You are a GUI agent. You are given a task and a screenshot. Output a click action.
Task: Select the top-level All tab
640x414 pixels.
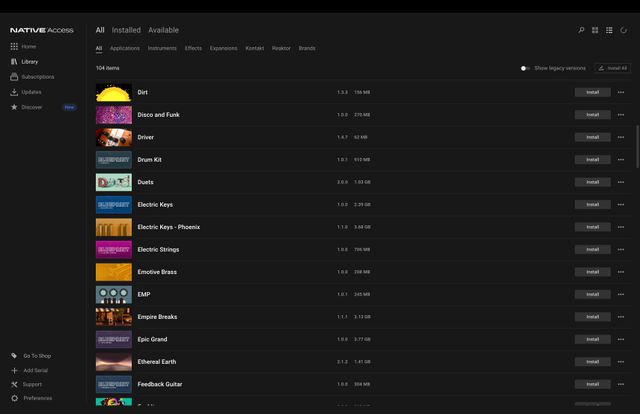tap(100, 30)
